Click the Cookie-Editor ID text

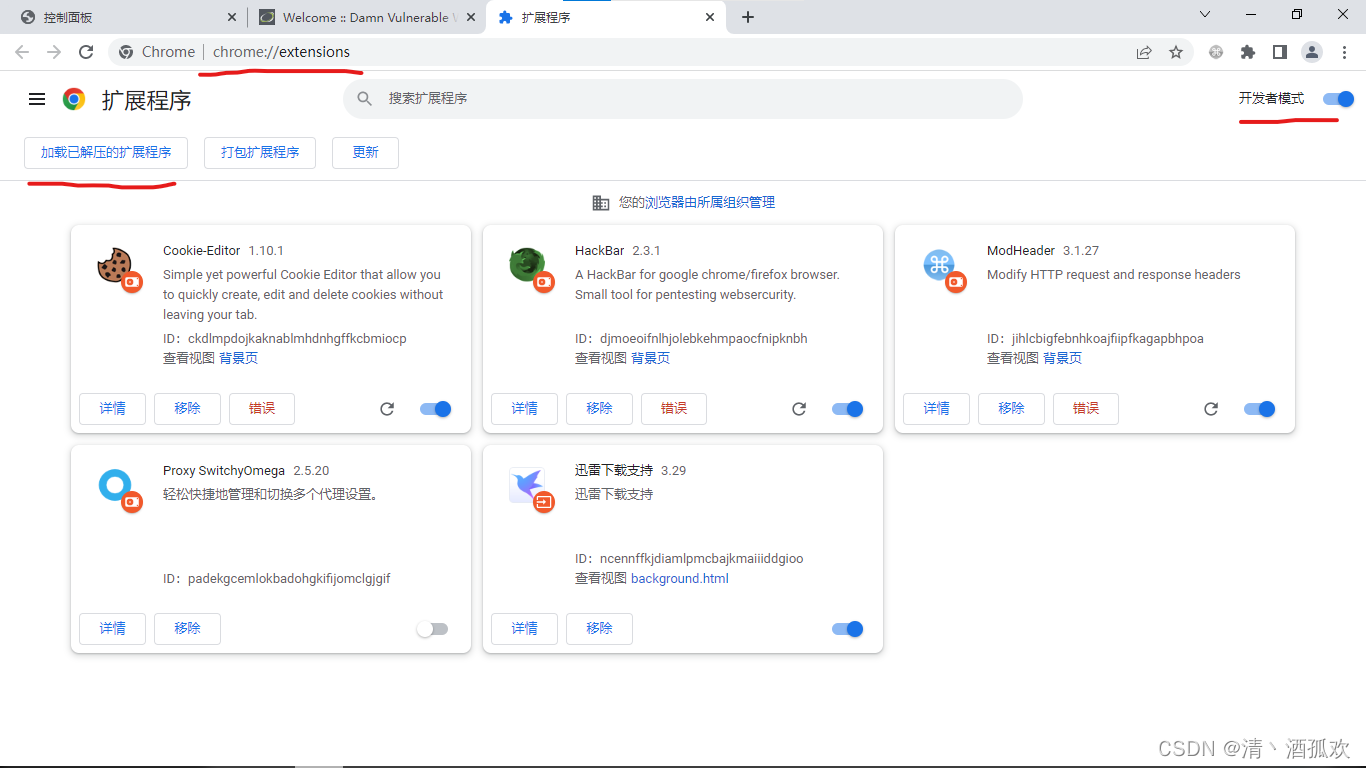(285, 339)
